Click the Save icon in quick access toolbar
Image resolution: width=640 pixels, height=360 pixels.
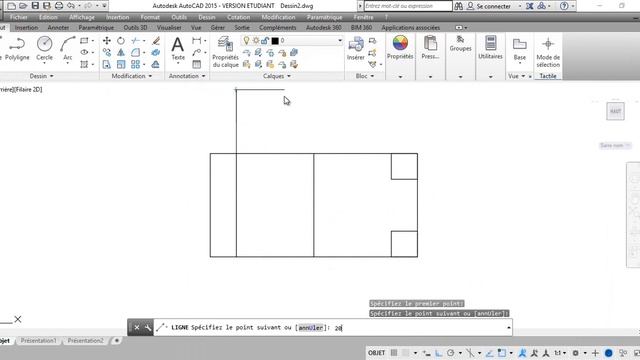pos(35,6)
